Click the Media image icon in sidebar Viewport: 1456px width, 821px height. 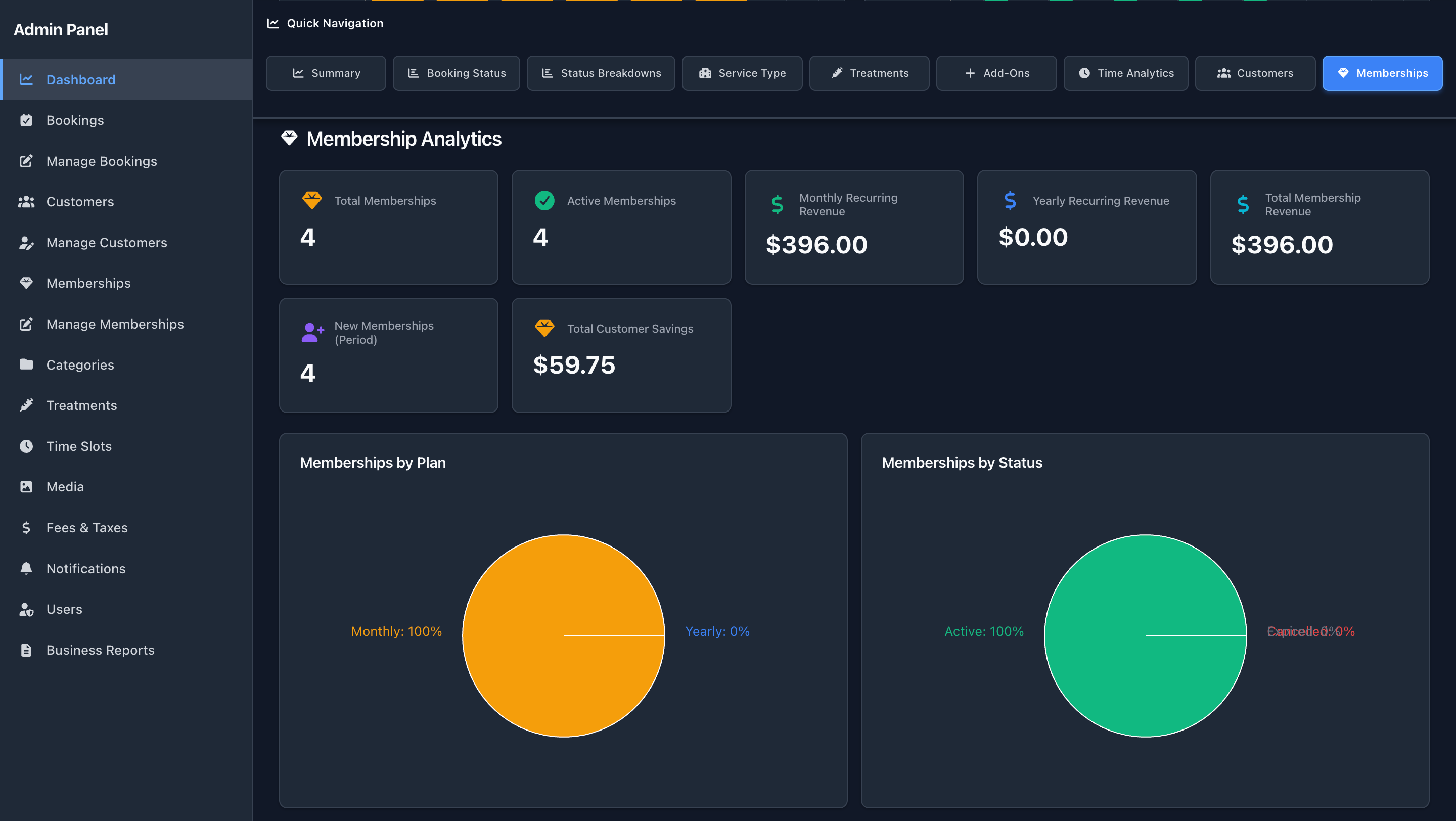(27, 486)
